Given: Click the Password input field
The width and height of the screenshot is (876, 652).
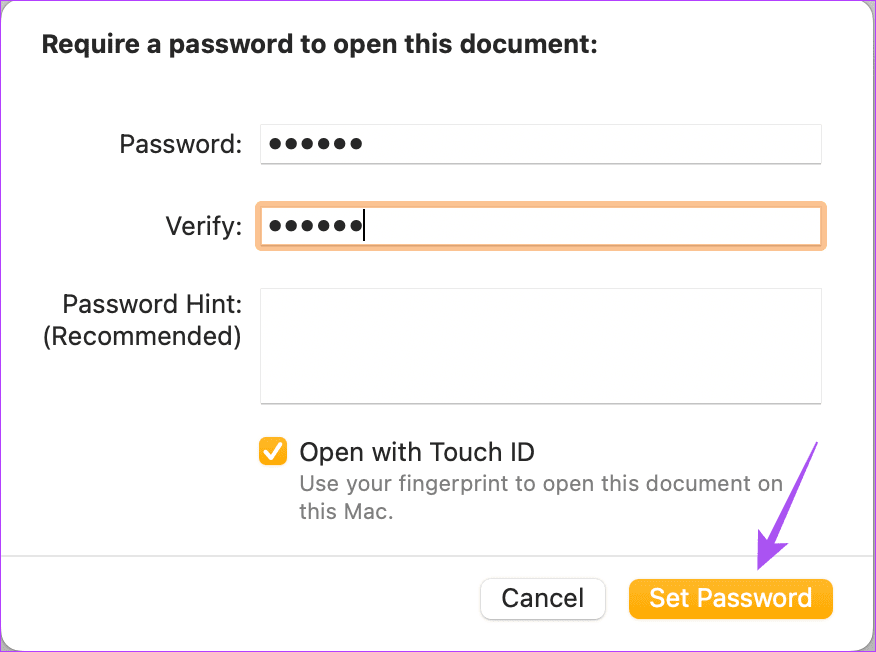Looking at the screenshot, I should (x=540, y=144).
